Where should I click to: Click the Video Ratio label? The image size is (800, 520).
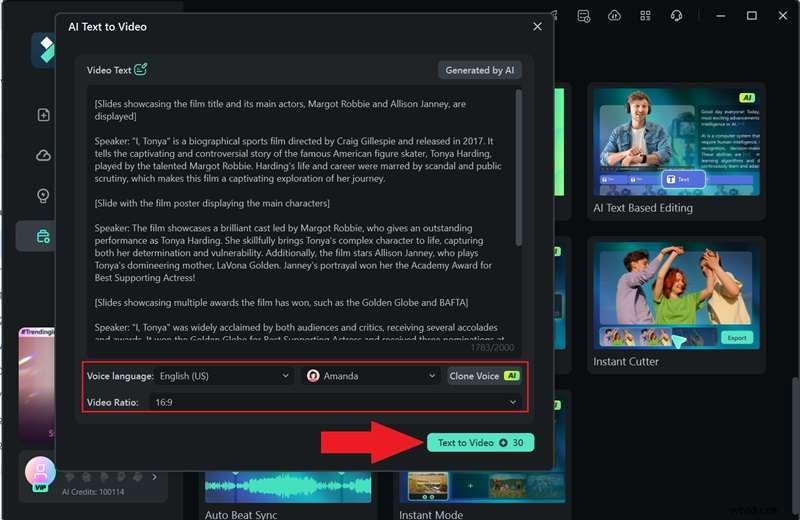(112, 402)
